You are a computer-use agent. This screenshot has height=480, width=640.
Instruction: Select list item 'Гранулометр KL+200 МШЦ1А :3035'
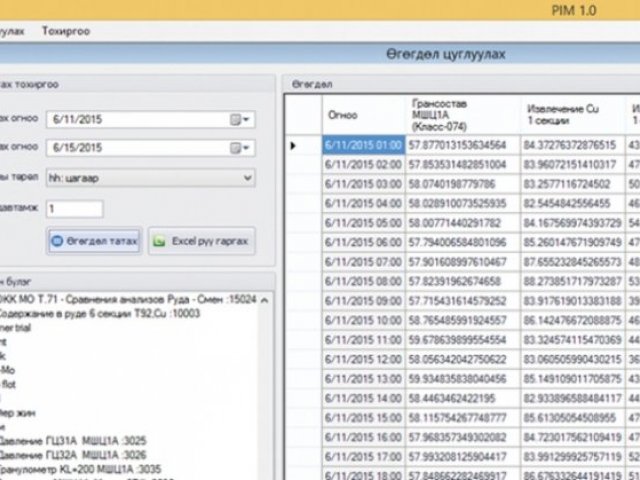(81, 469)
